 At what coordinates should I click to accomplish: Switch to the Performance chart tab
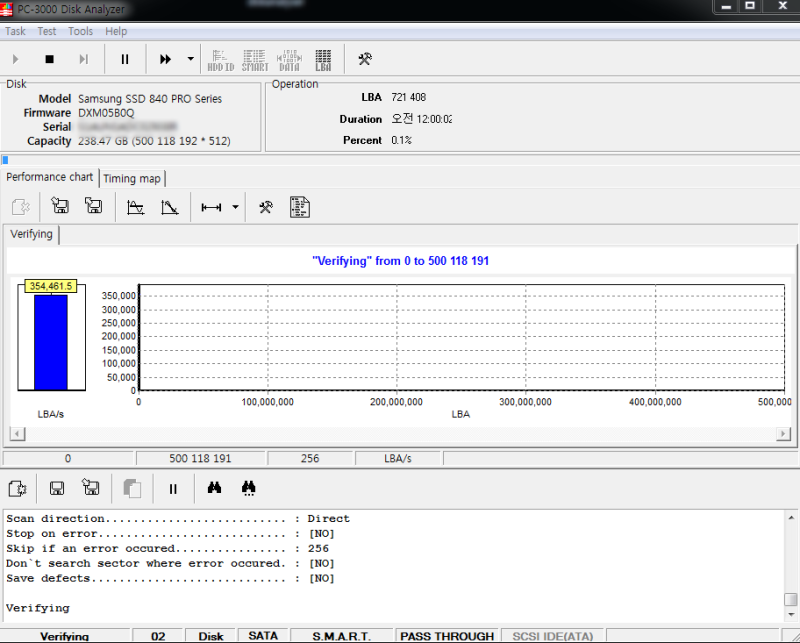tap(49, 177)
